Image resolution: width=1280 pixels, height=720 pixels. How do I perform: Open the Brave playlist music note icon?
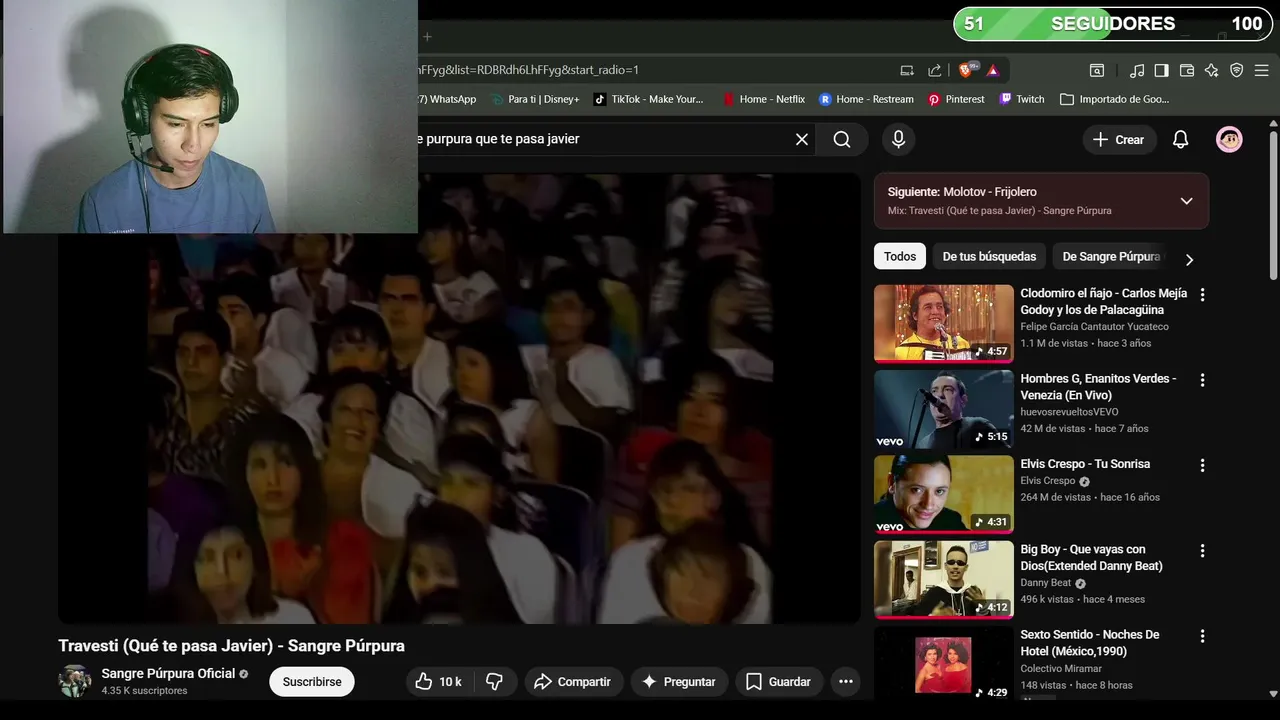tap(1137, 70)
